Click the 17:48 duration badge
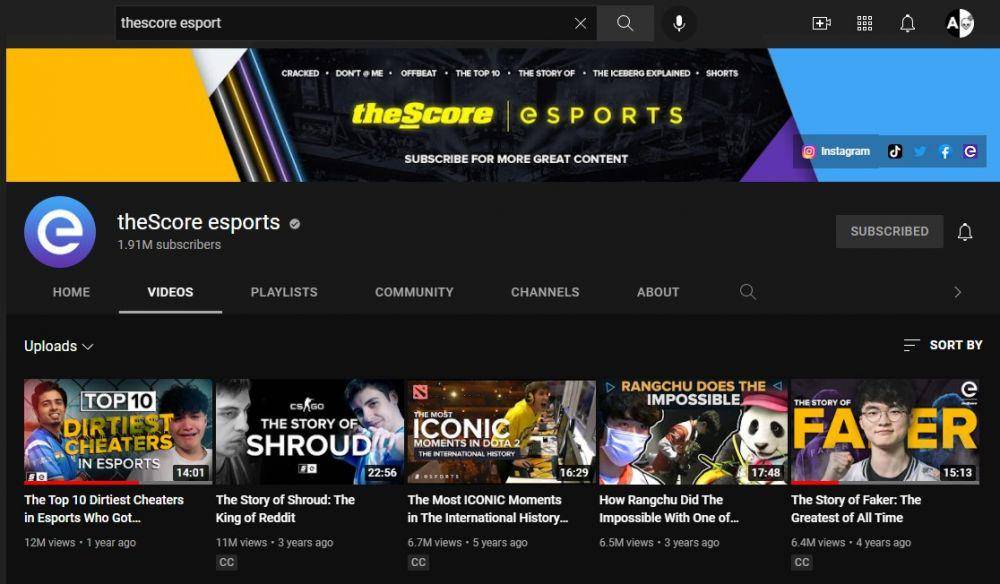Image resolution: width=1000 pixels, height=584 pixels. coord(765,472)
